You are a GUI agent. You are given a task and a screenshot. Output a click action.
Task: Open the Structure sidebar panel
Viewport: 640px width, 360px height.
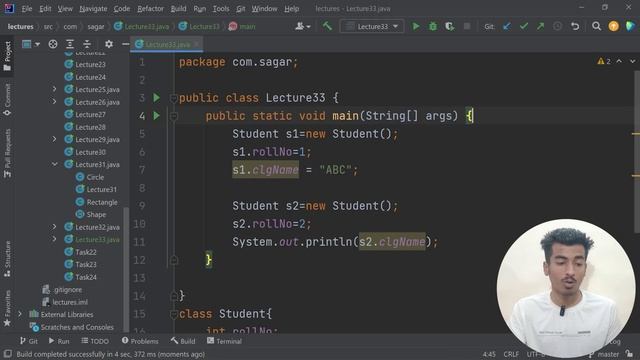point(7,259)
